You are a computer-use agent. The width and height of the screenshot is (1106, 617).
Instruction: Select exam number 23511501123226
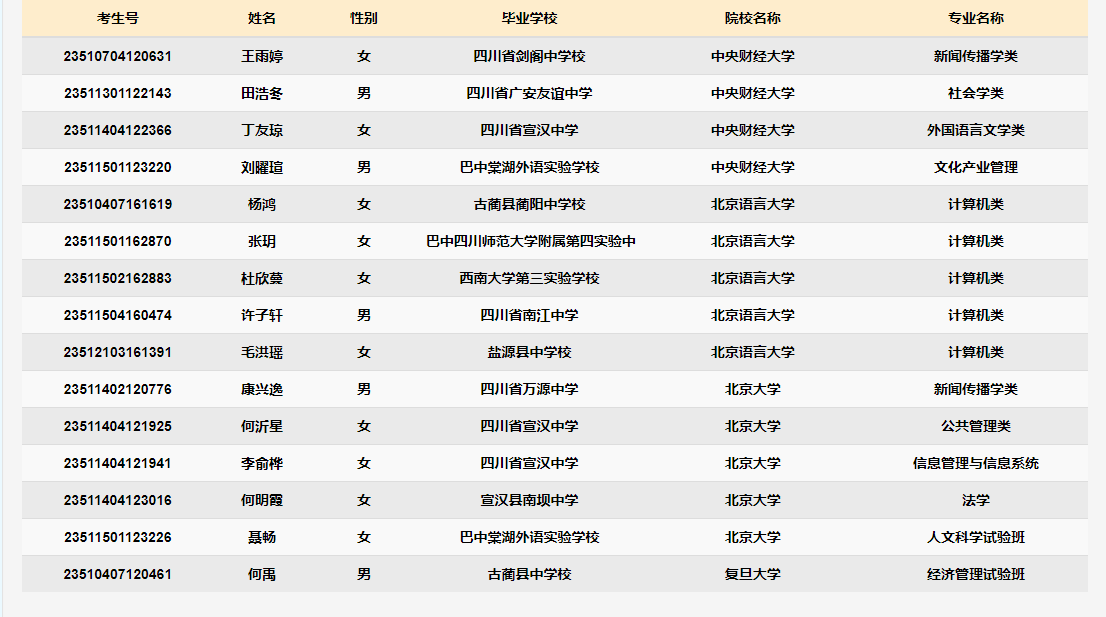click(x=118, y=537)
